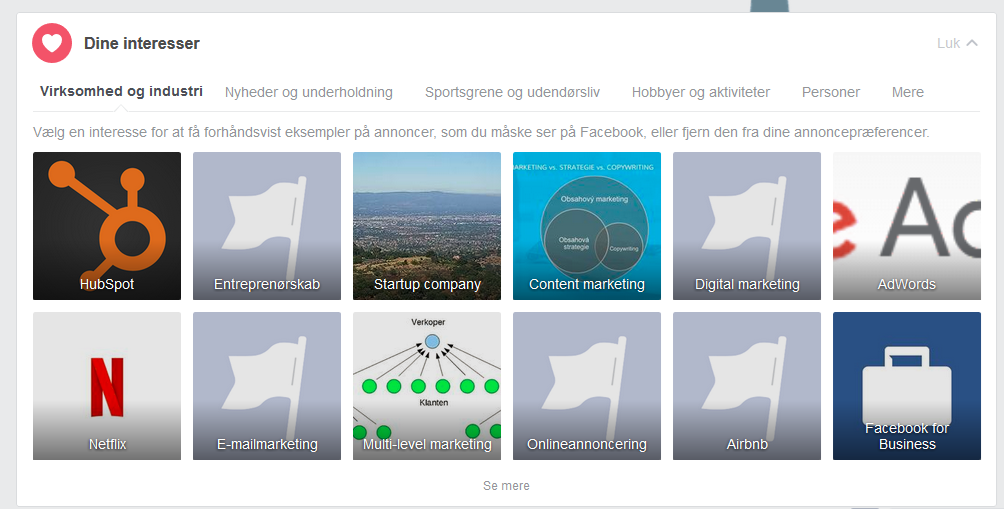Open the AdWords interest tile
The height and width of the screenshot is (509, 1004).
click(x=907, y=226)
